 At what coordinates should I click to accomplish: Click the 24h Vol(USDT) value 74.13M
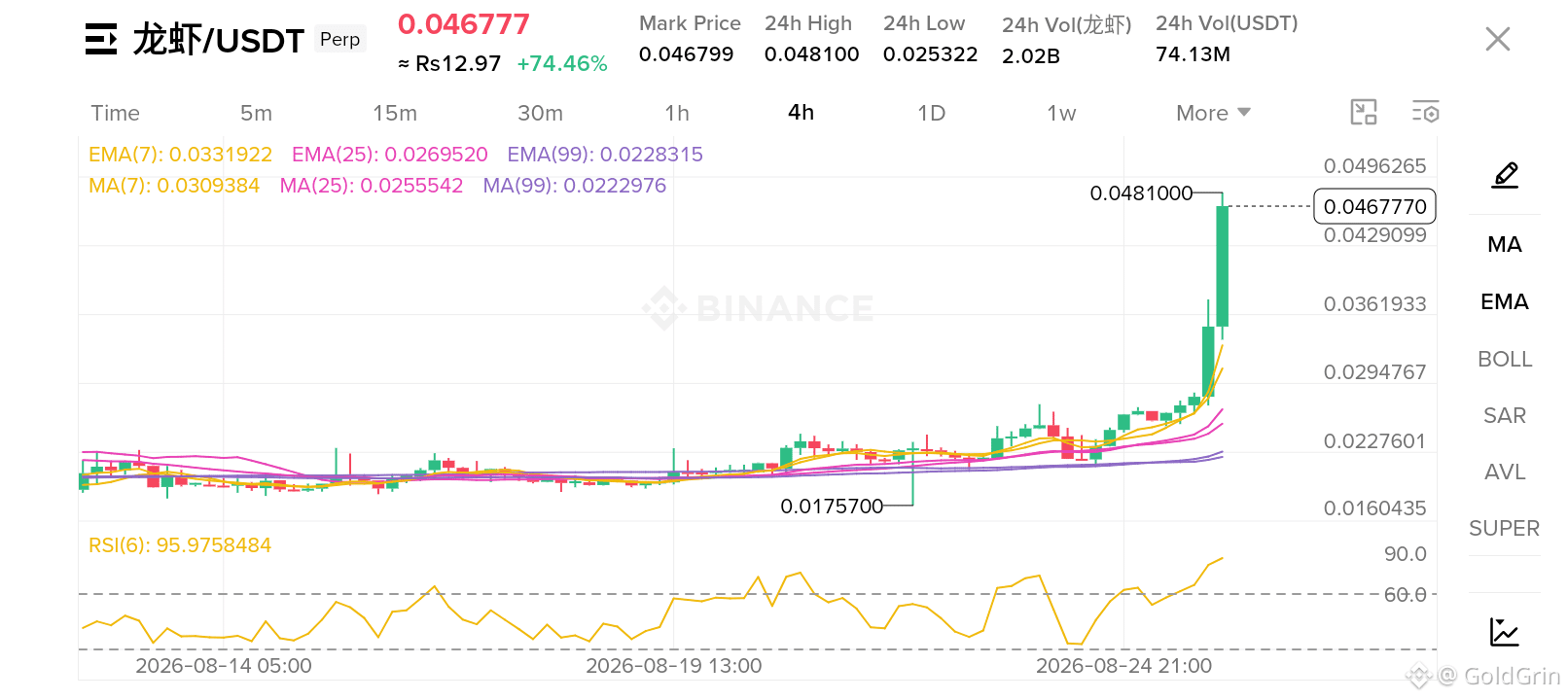tap(1194, 54)
